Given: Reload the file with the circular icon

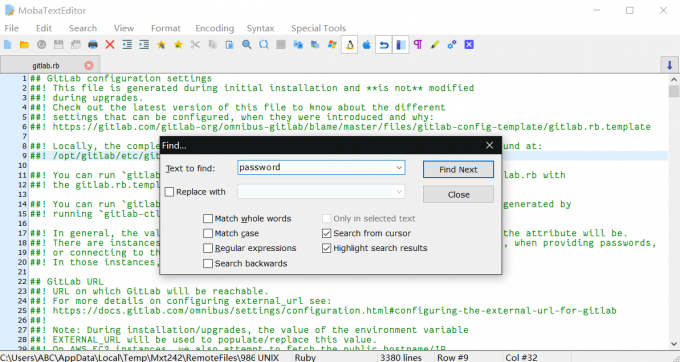Looking at the screenshot, I should [x=41, y=44].
